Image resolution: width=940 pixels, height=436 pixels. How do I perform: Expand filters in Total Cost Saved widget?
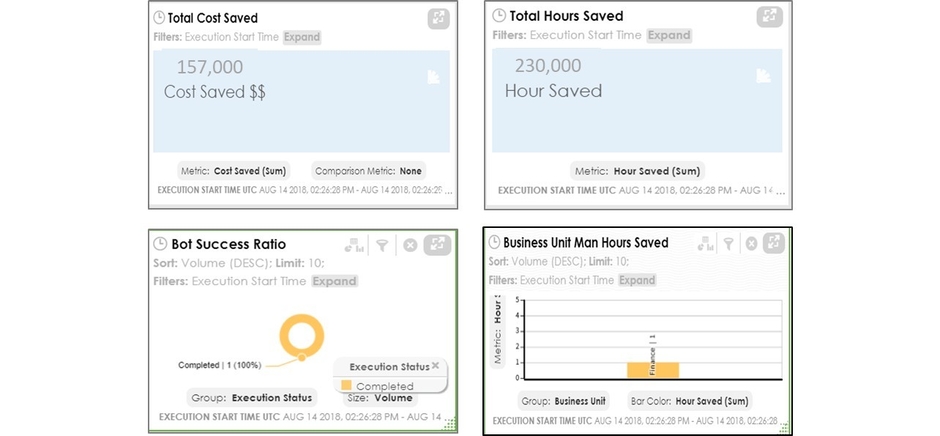pos(301,37)
